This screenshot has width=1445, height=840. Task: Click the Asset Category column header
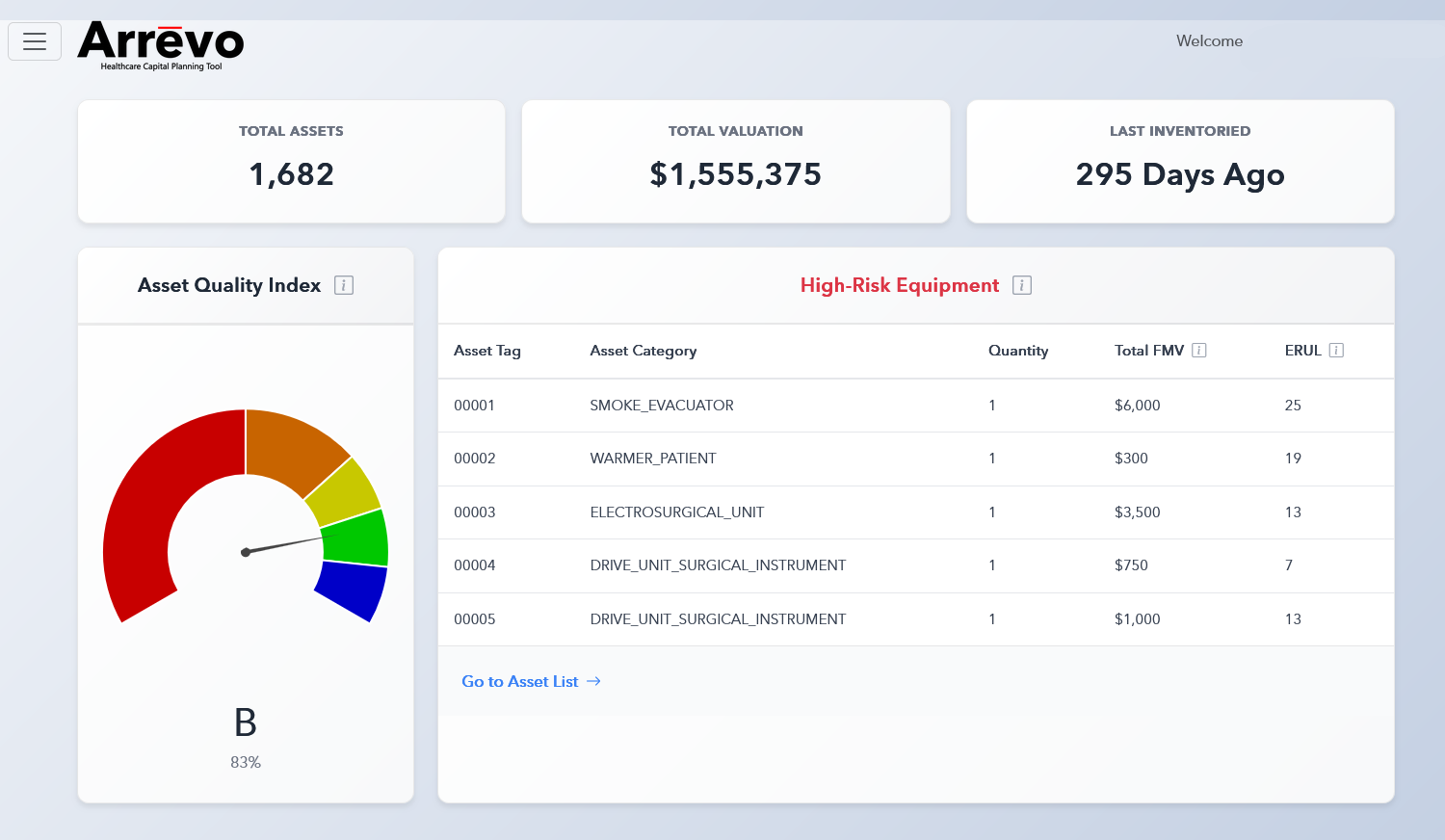(x=644, y=351)
